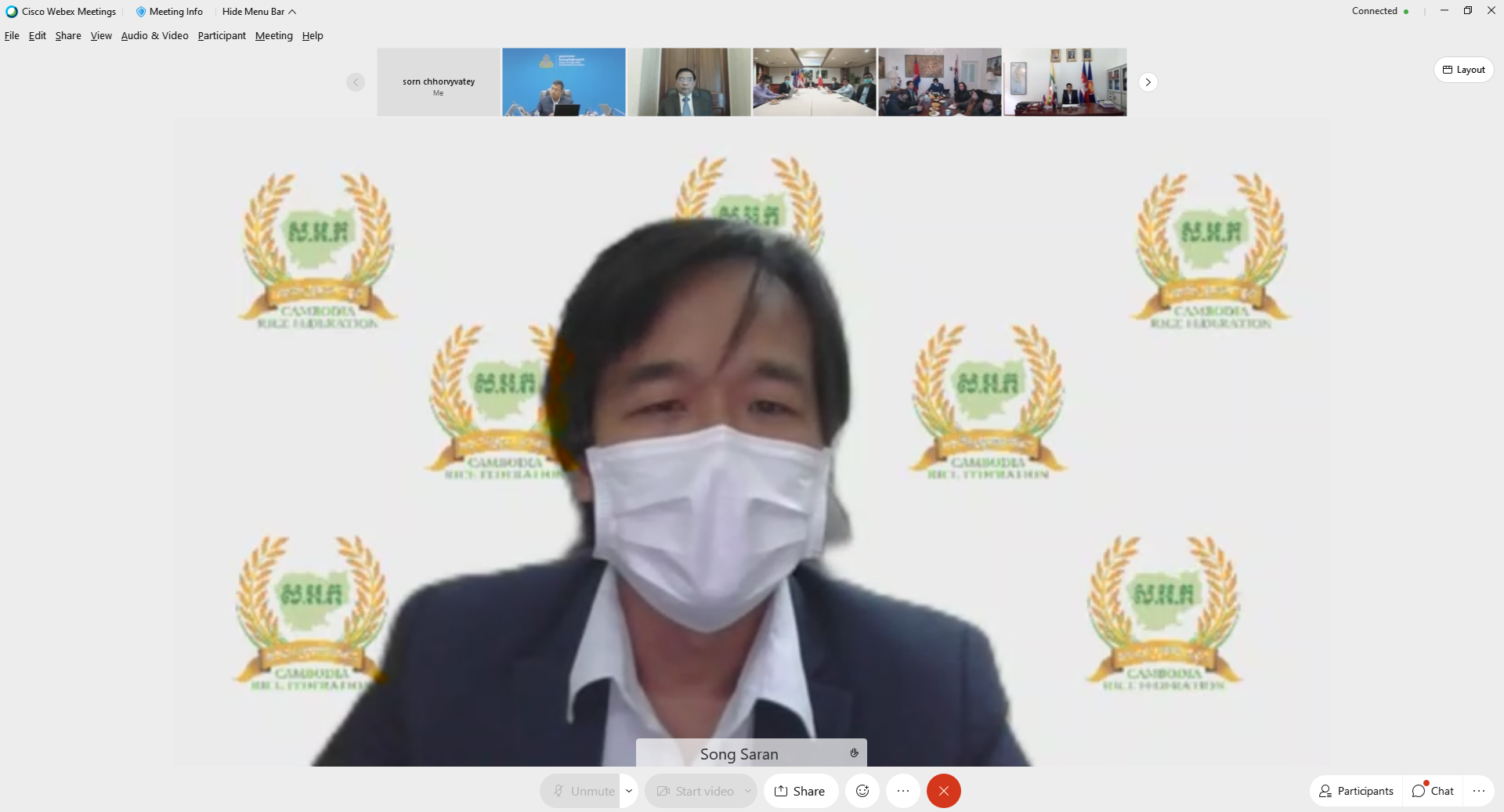Open video options dropdown beside Start video
The image size is (1504, 812).
click(748, 791)
